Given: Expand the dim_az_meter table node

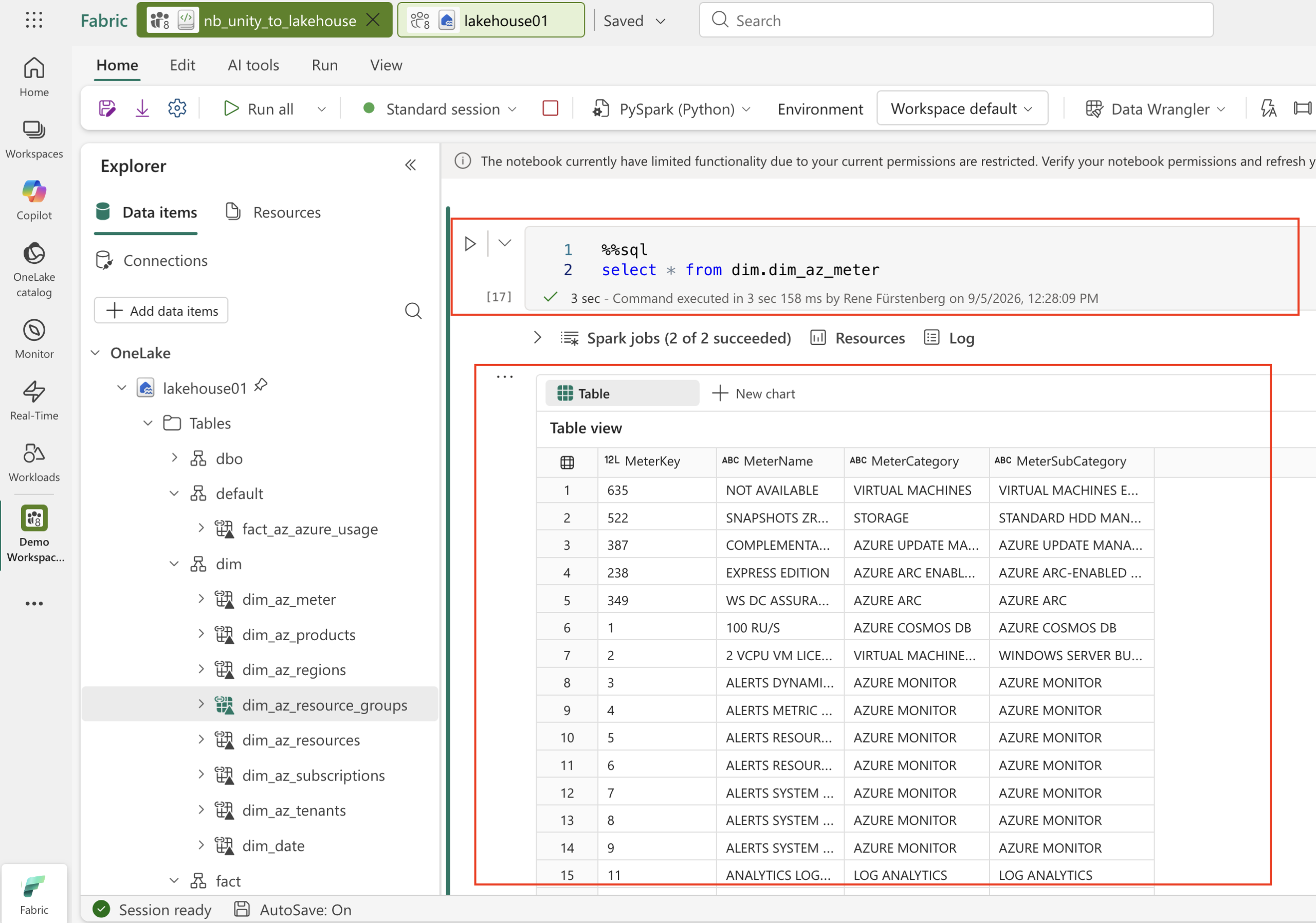Looking at the screenshot, I should click(201, 599).
